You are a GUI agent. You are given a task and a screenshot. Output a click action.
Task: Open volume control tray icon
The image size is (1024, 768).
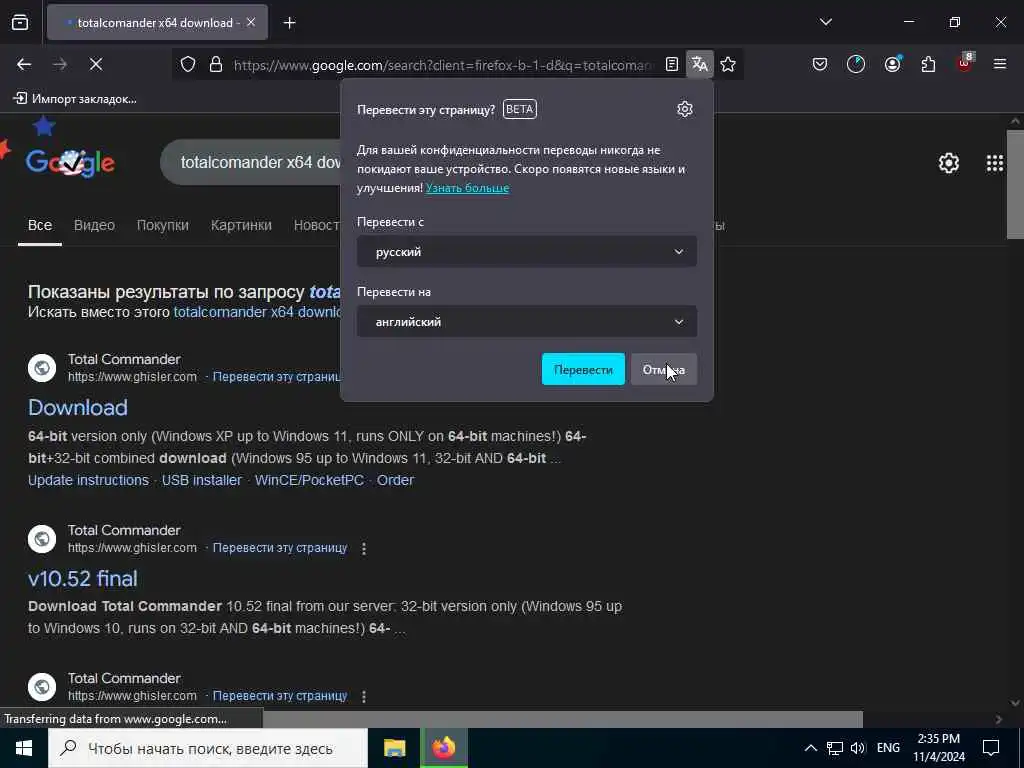858,748
